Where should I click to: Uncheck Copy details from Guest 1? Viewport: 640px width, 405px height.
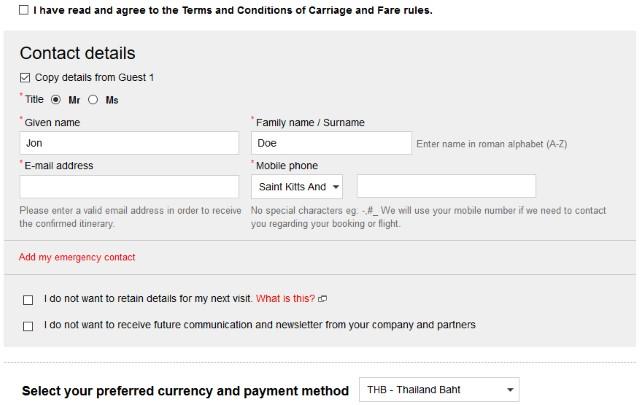coord(25,78)
